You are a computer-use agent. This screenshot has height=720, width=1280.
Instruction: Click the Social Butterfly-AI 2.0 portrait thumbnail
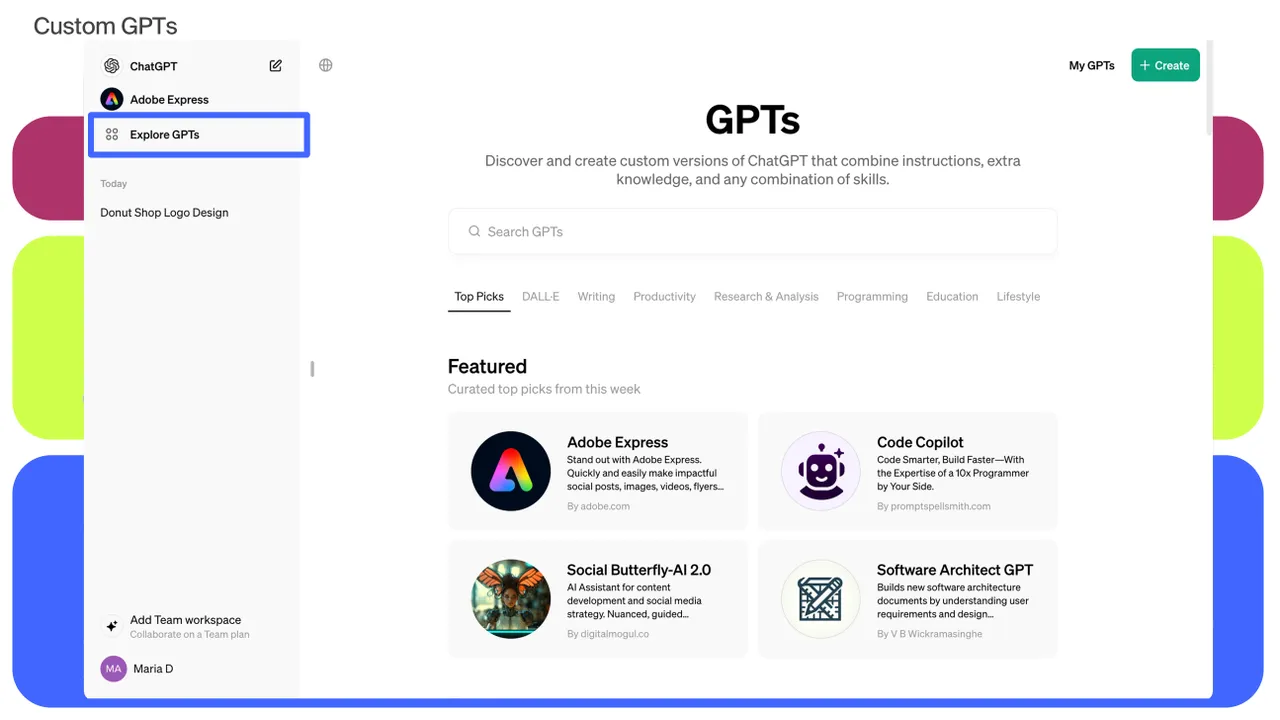tap(511, 599)
